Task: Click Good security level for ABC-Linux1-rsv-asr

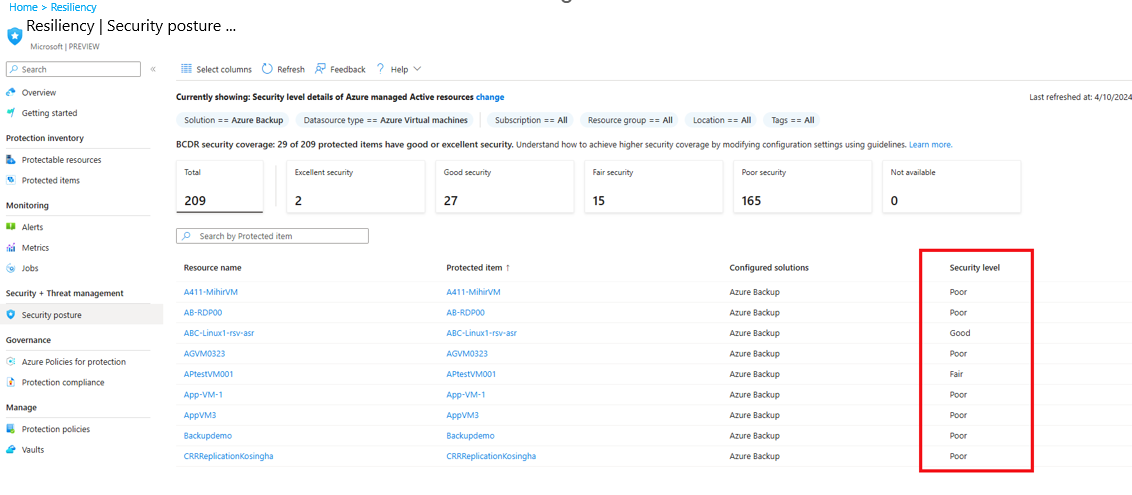Action: [960, 333]
